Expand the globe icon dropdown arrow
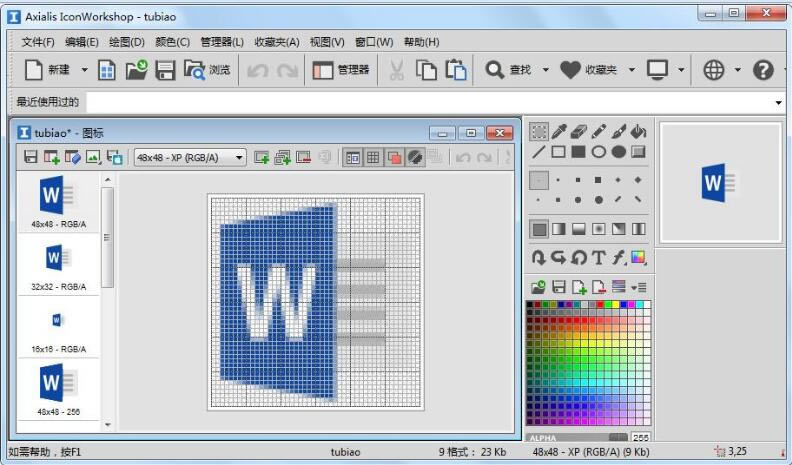 tap(737, 70)
